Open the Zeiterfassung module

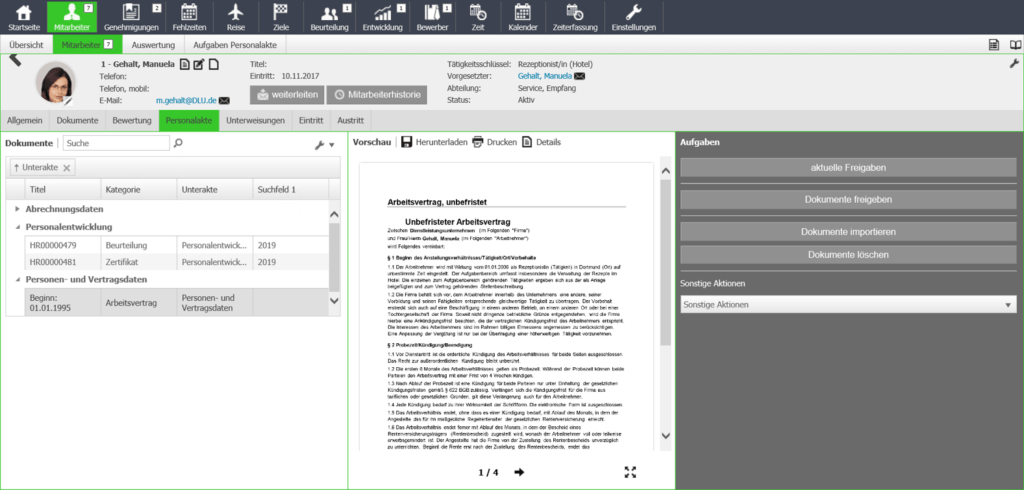(575, 17)
